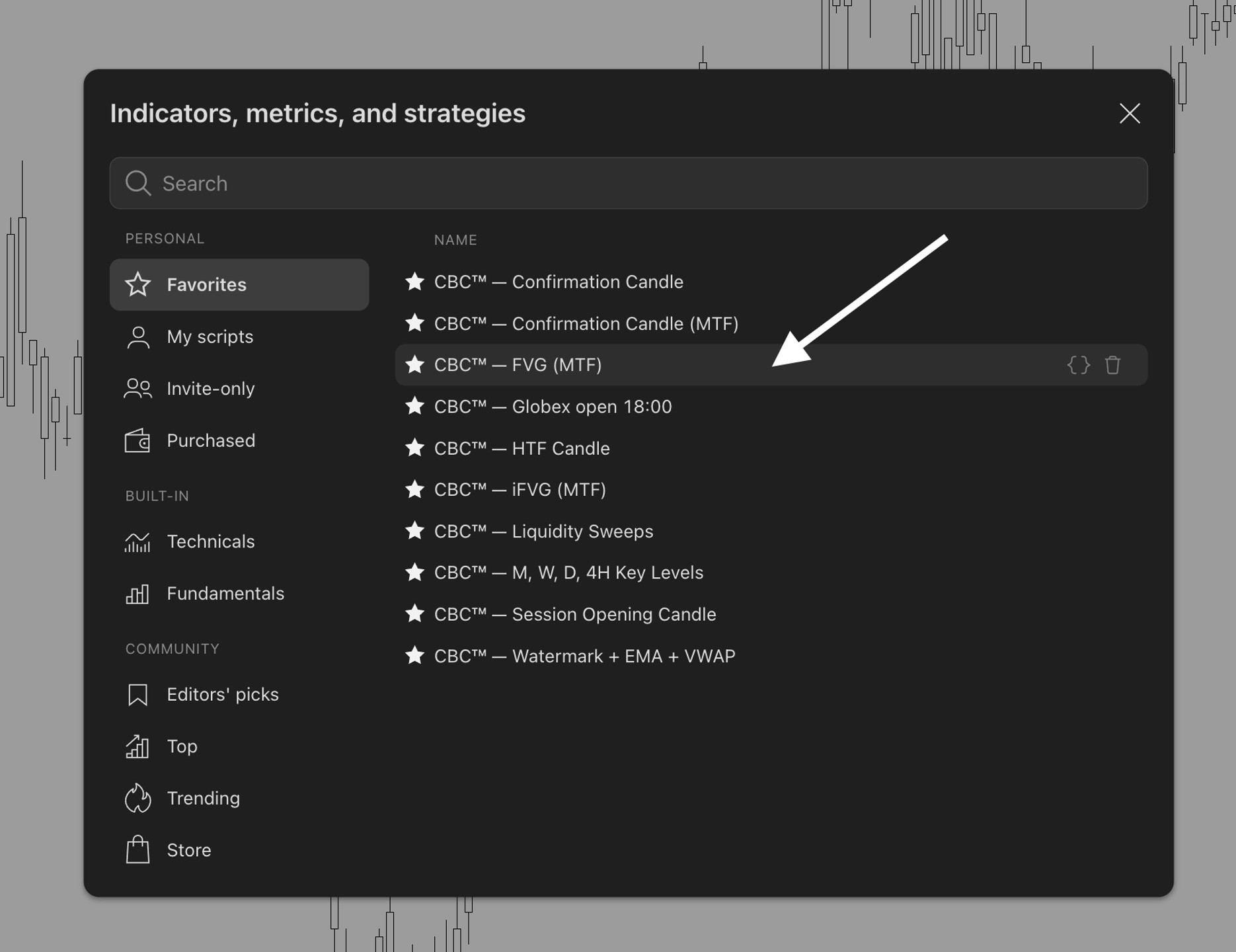The image size is (1236, 952).
Task: Remove star from CBC Globex open 18:00
Action: point(414,406)
